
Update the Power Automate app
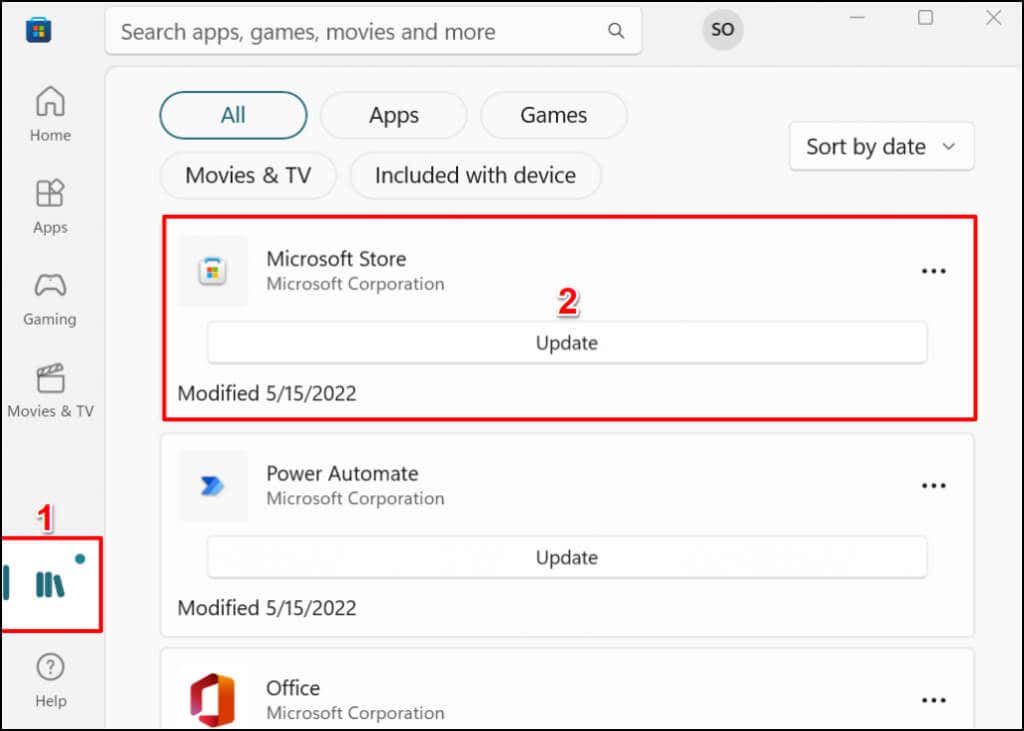pyautogui.click(x=566, y=557)
